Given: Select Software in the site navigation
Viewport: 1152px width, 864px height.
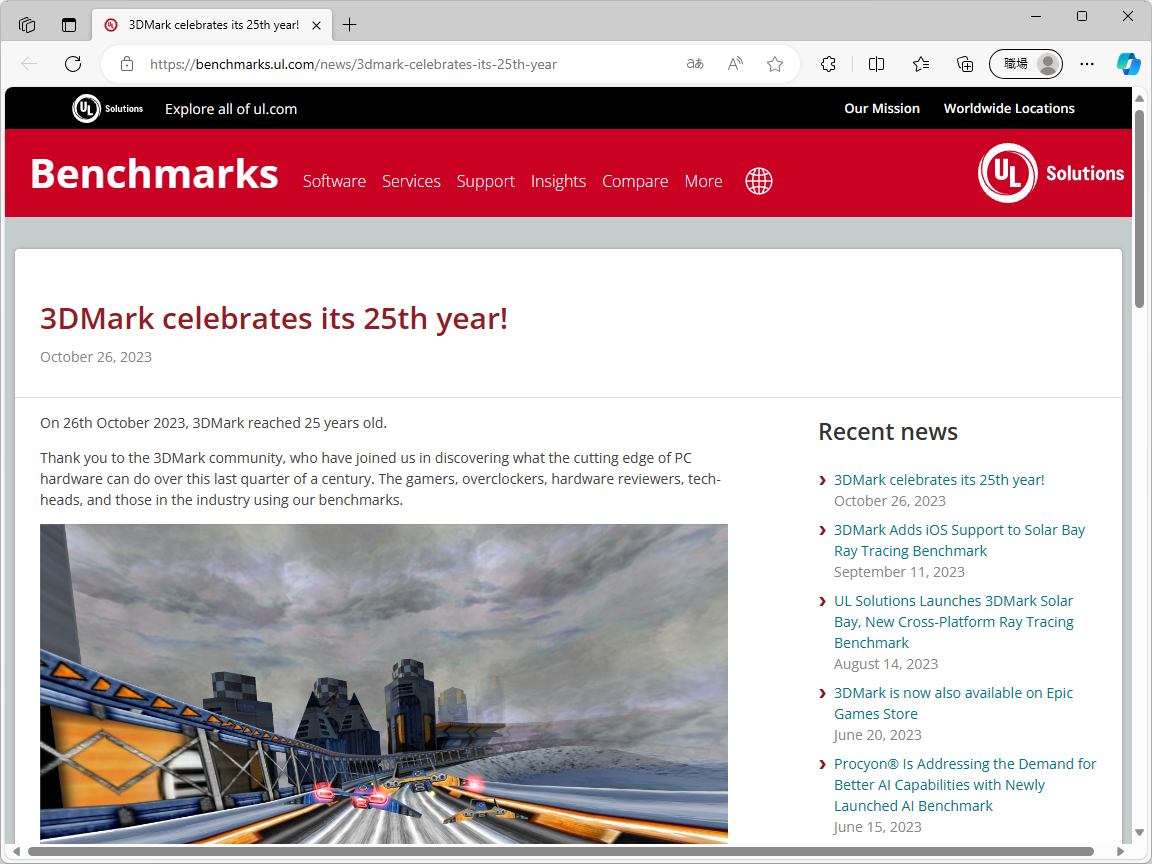Looking at the screenshot, I should pyautogui.click(x=334, y=181).
